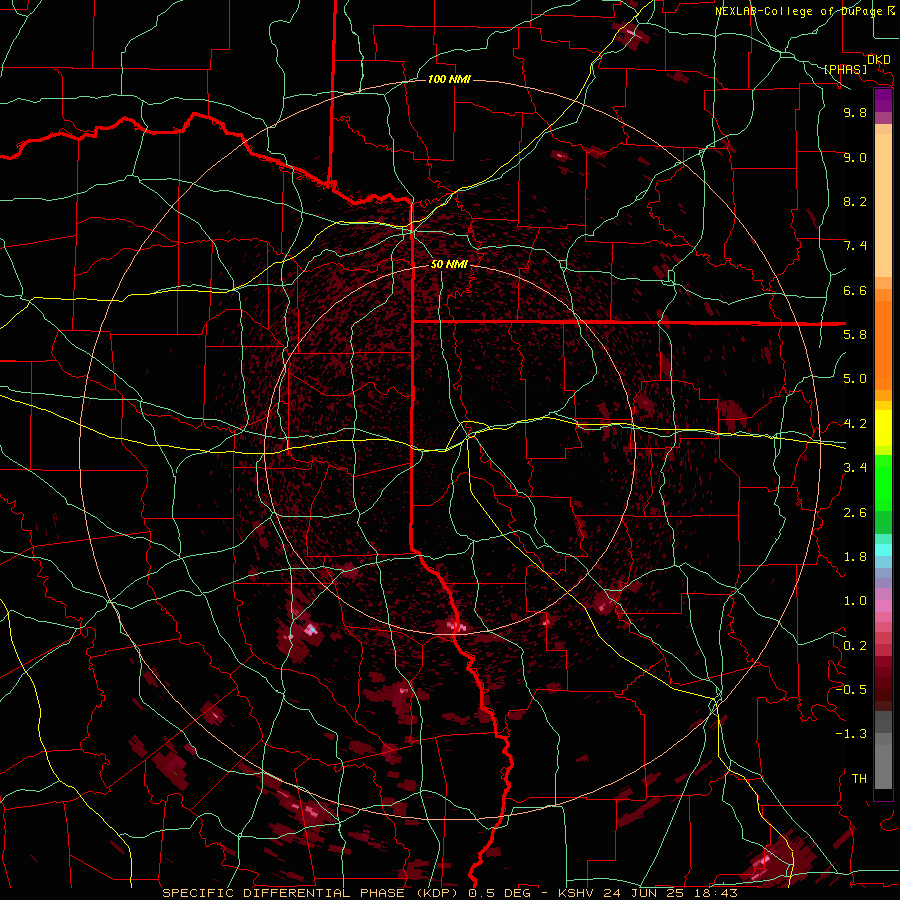
Task: Click the 8.2 legend value
Action: point(855,201)
